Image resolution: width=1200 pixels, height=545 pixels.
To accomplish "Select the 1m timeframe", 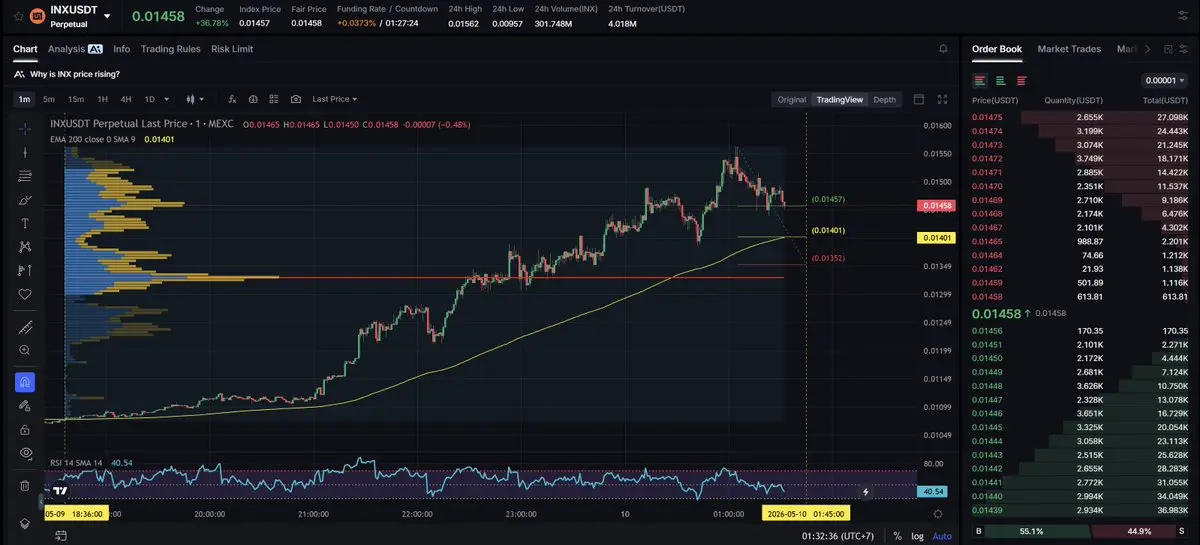I will [x=24, y=99].
